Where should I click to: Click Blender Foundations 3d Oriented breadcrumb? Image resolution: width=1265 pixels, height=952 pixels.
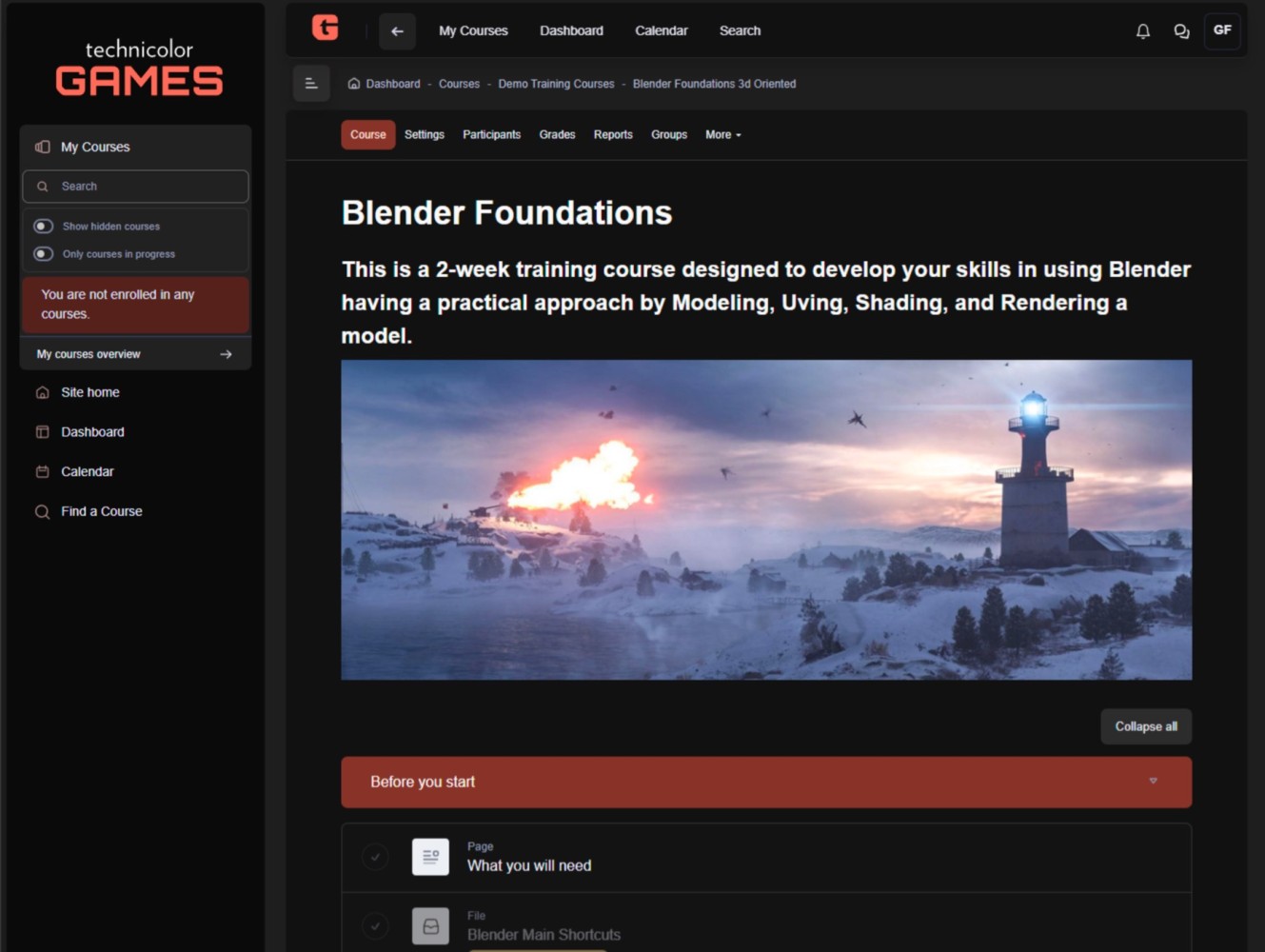714,84
